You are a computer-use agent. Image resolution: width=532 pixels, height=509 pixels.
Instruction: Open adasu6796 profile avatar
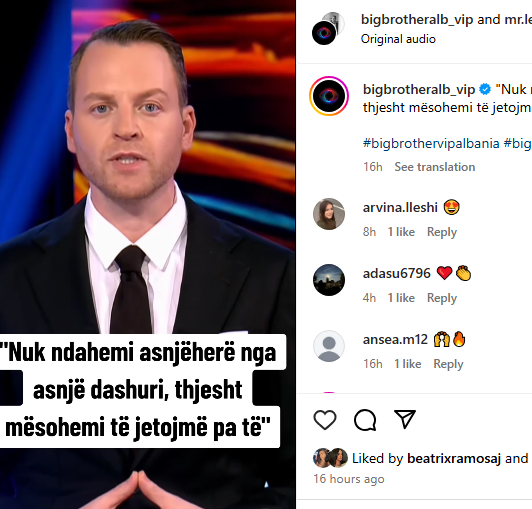coord(329,280)
